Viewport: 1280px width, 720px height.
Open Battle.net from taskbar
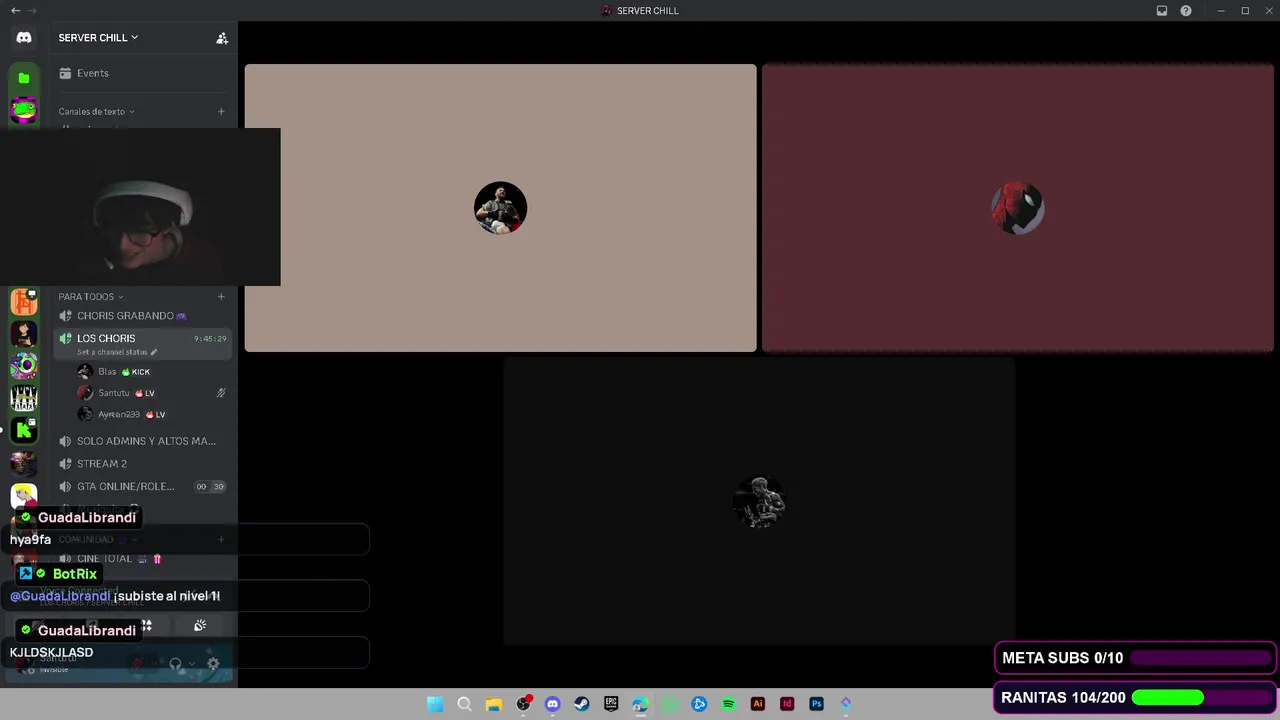tap(699, 704)
